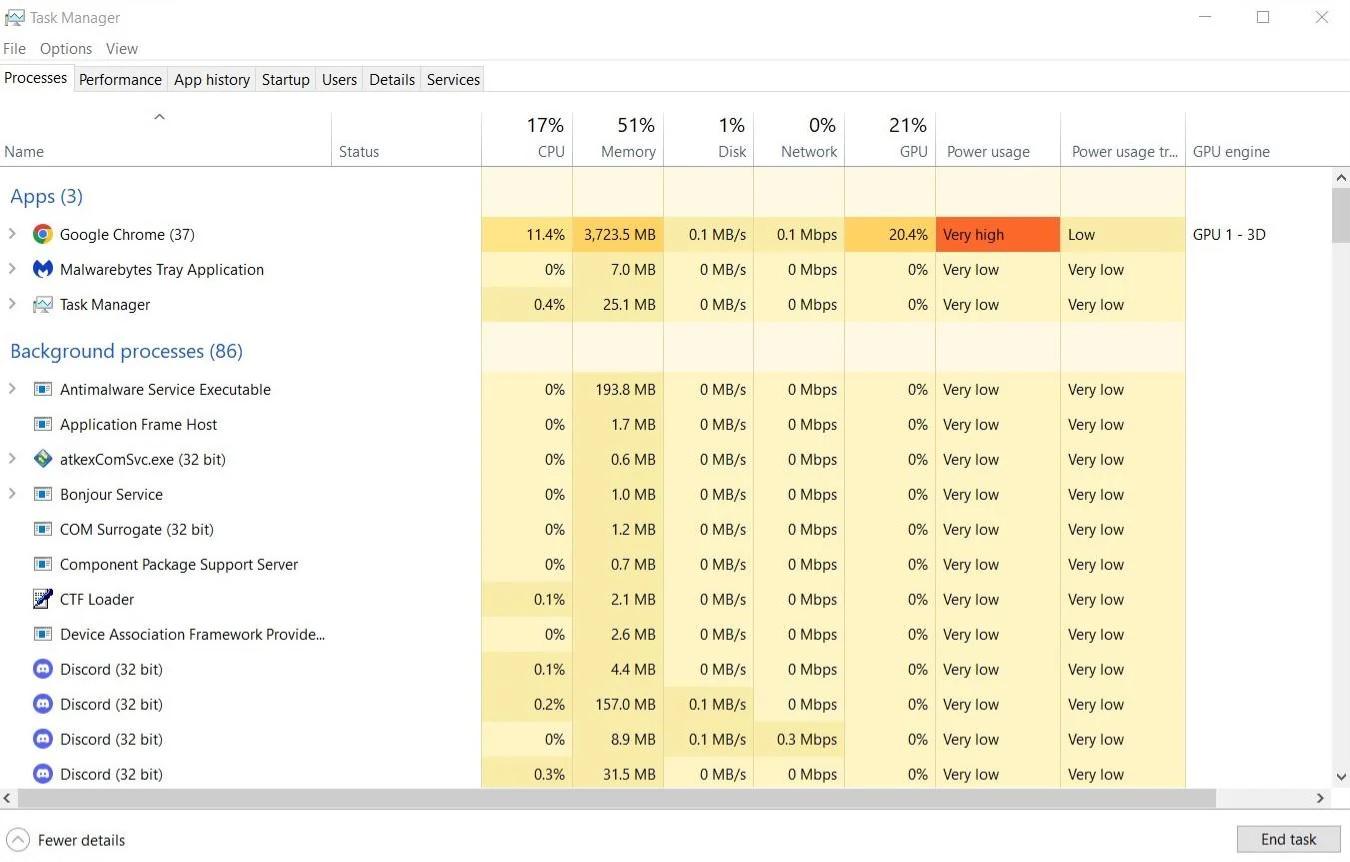Click the Antimalware Service Executable icon
This screenshot has width=1350, height=862.
pyautogui.click(x=42, y=389)
